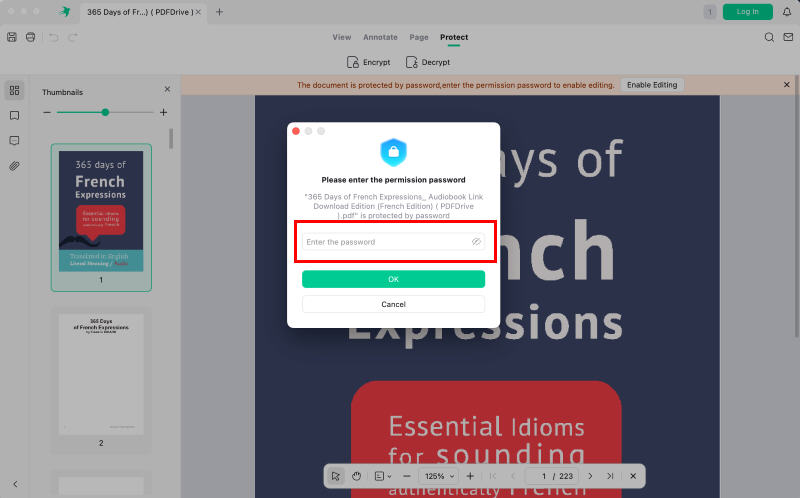Click the print icon in toolbar
Screen dimensions: 800x498
point(30,37)
